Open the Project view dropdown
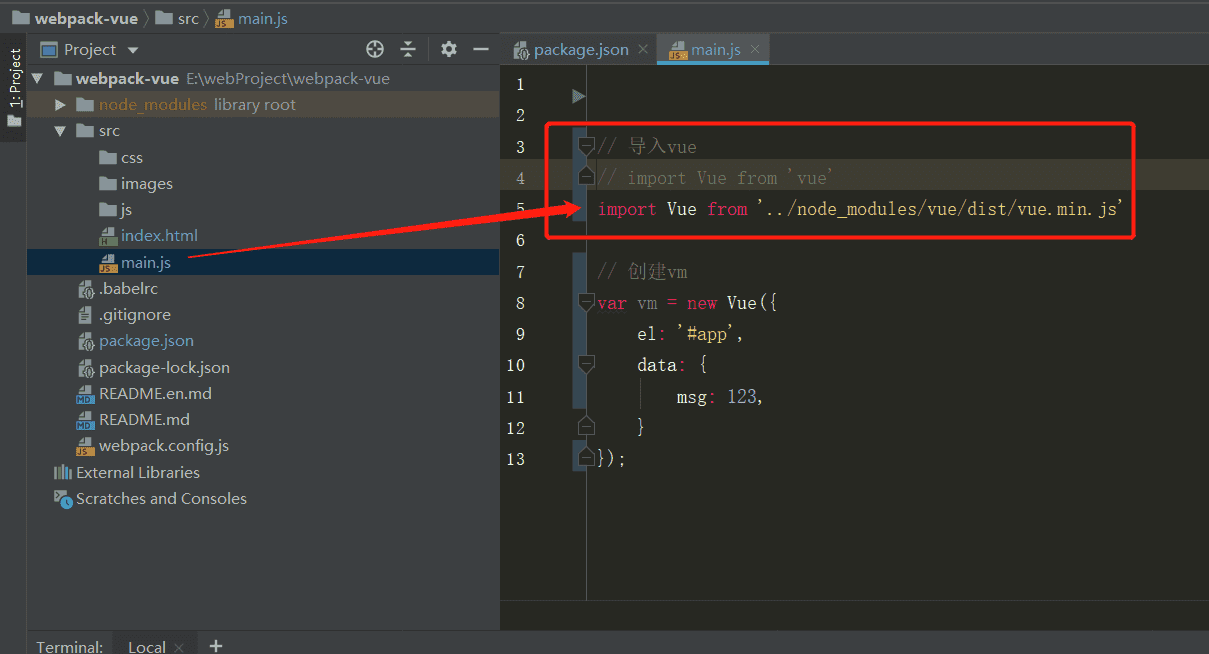The height and width of the screenshot is (654, 1209). click(133, 50)
